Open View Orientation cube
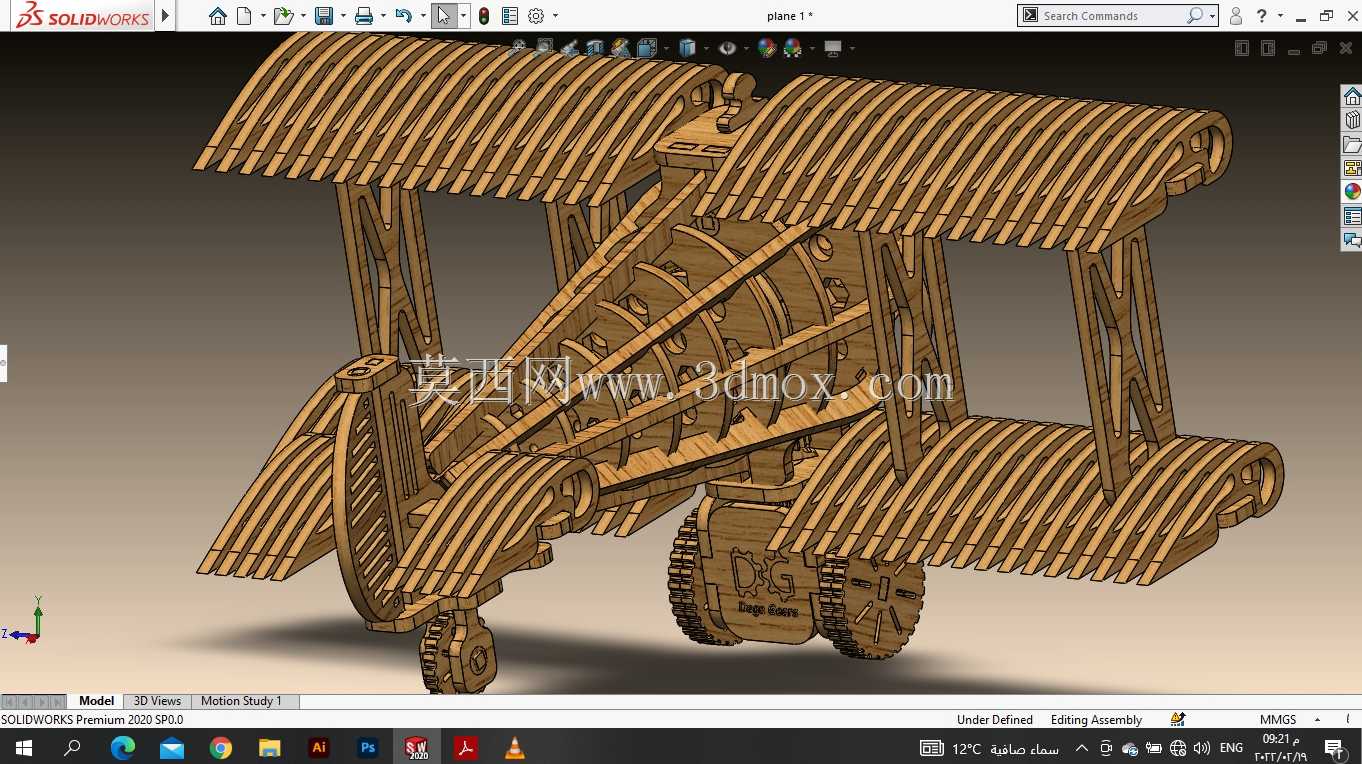The image size is (1362, 764). 646,47
